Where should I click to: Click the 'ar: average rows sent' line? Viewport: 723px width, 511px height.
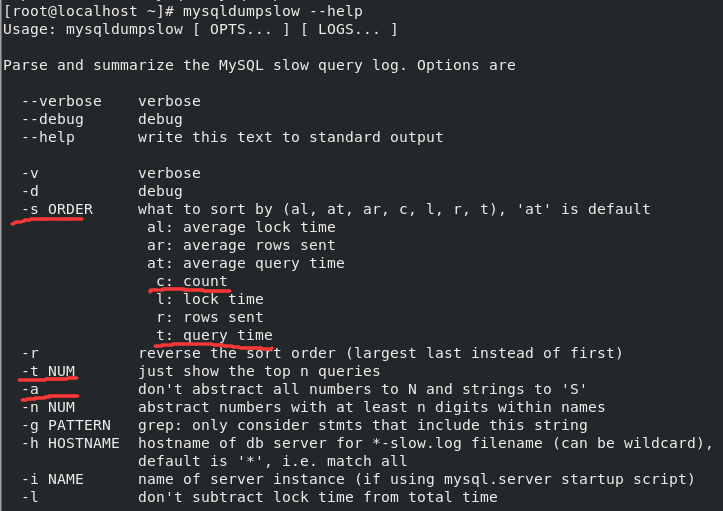[241, 245]
